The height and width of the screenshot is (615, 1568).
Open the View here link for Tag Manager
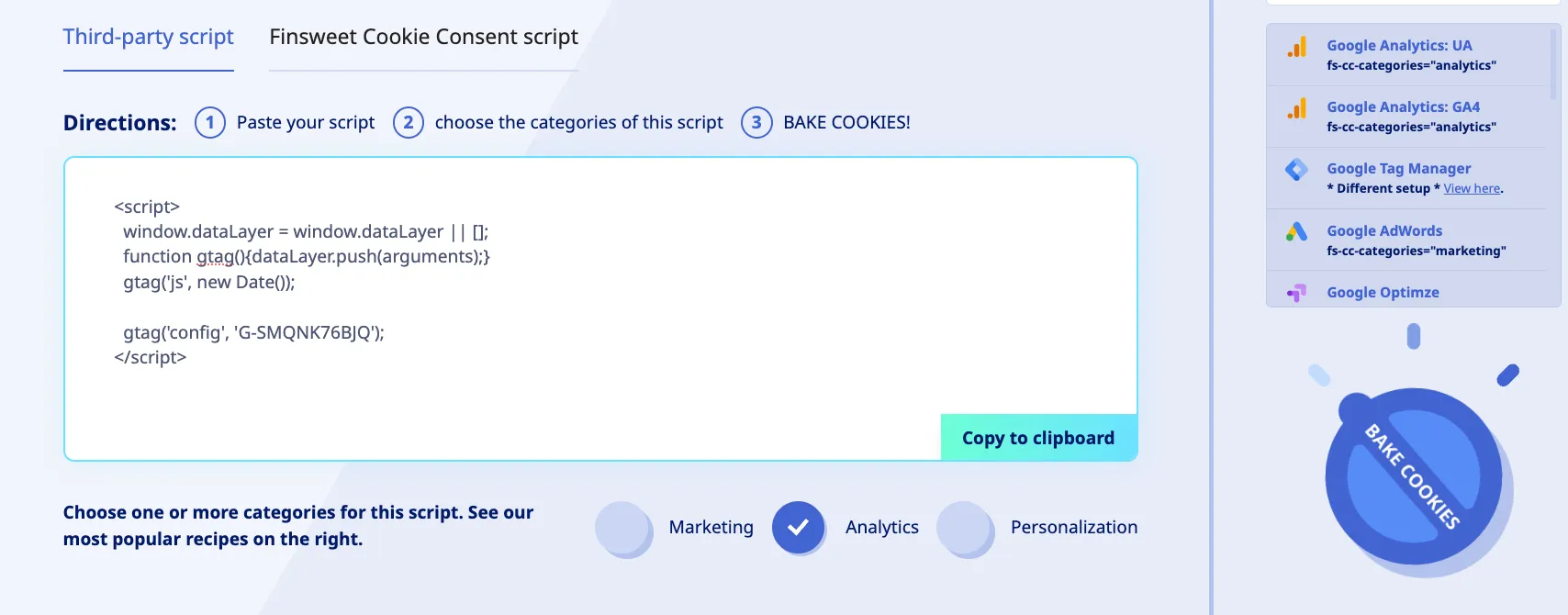click(x=1471, y=188)
